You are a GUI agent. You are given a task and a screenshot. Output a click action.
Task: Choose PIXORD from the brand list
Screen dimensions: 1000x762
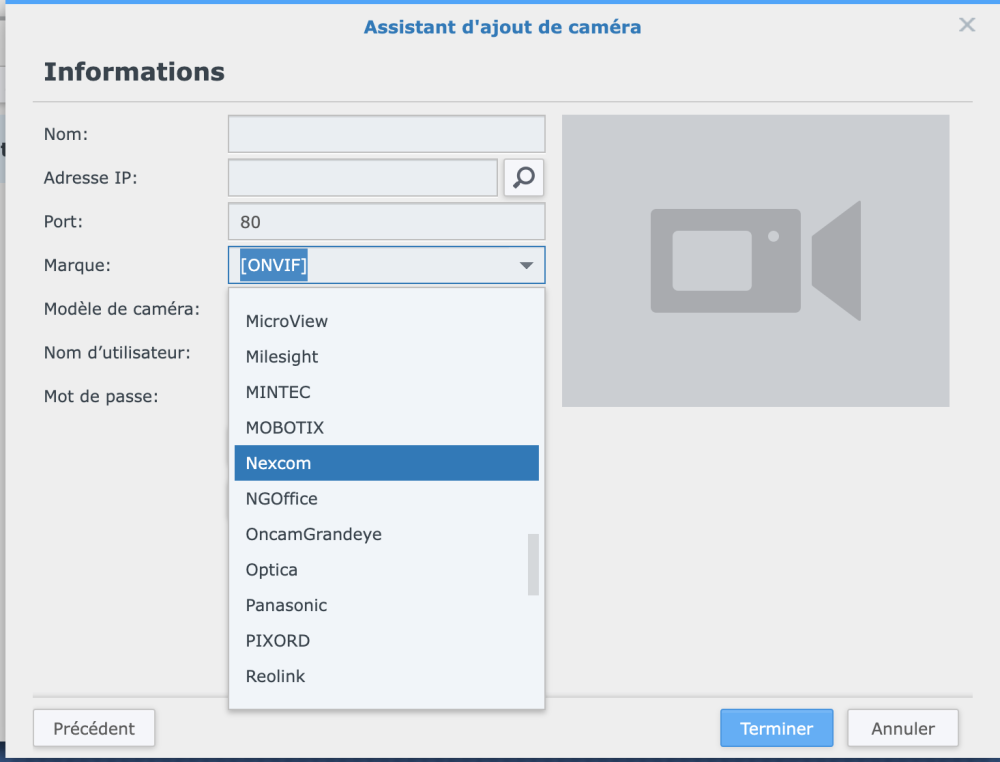point(278,641)
